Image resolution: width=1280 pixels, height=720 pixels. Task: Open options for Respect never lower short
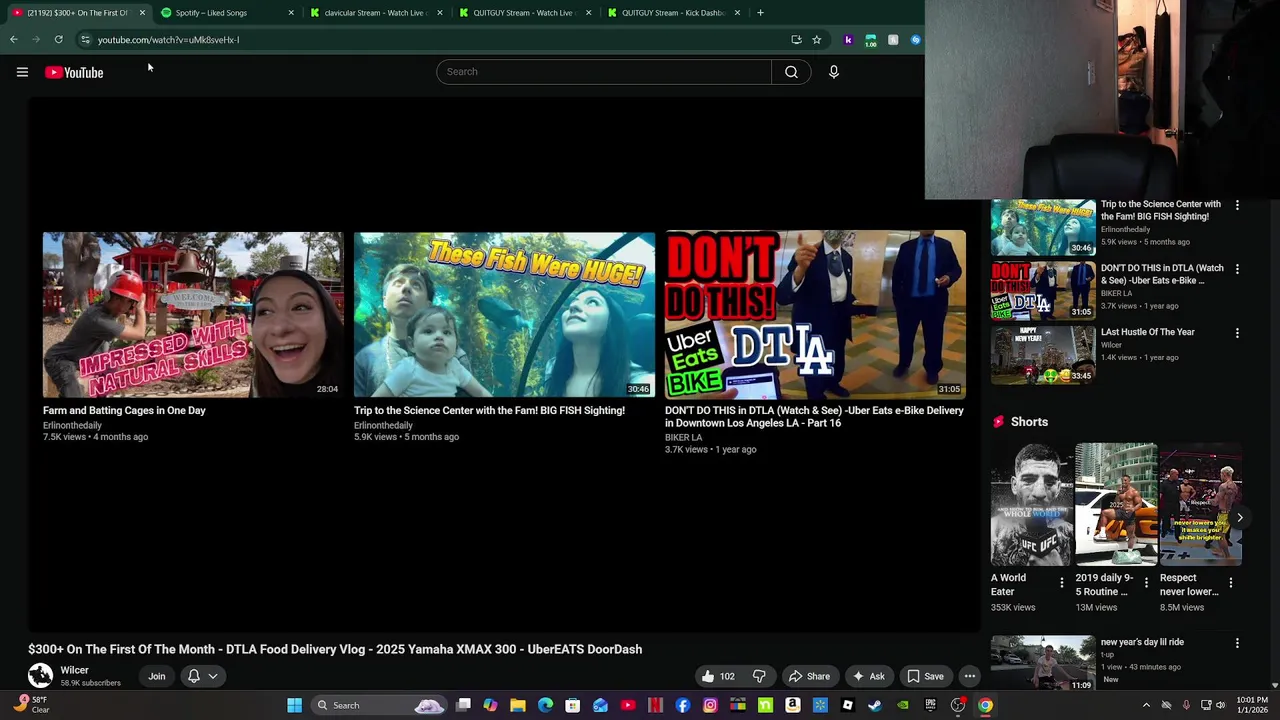(x=1230, y=583)
